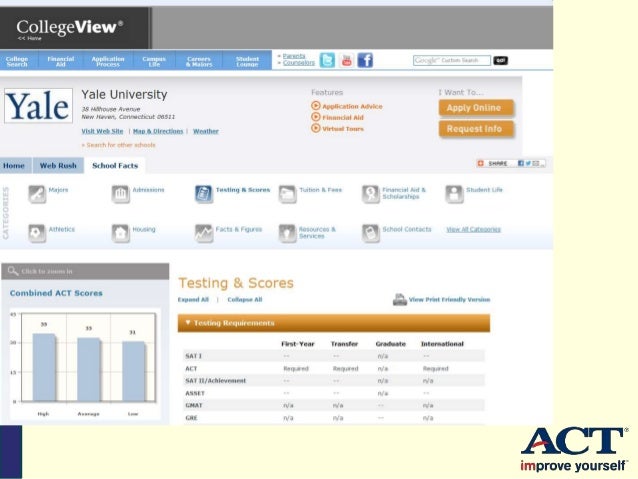
Task: Click the Collapse All link
Action: click(245, 300)
